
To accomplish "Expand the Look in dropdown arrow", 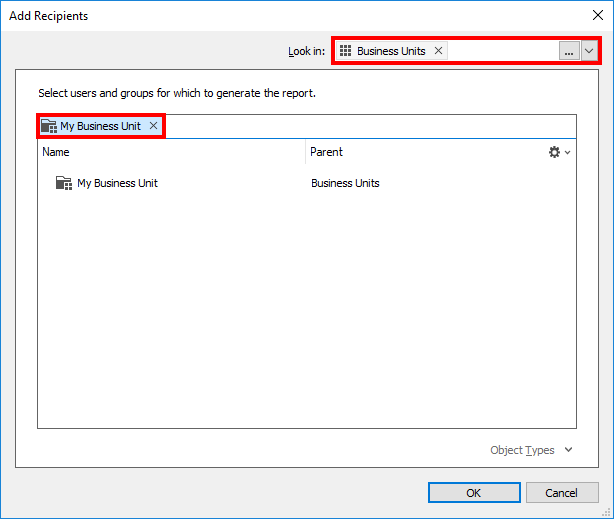I will point(589,51).
